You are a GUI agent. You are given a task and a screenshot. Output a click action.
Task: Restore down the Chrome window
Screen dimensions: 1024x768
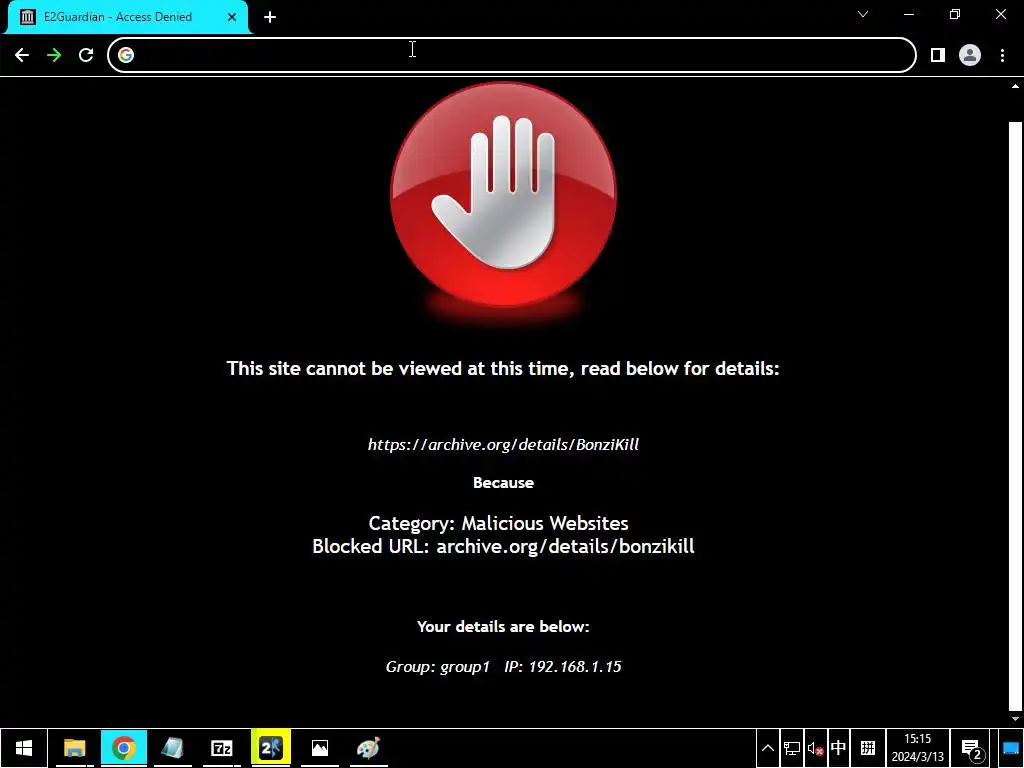coord(955,14)
